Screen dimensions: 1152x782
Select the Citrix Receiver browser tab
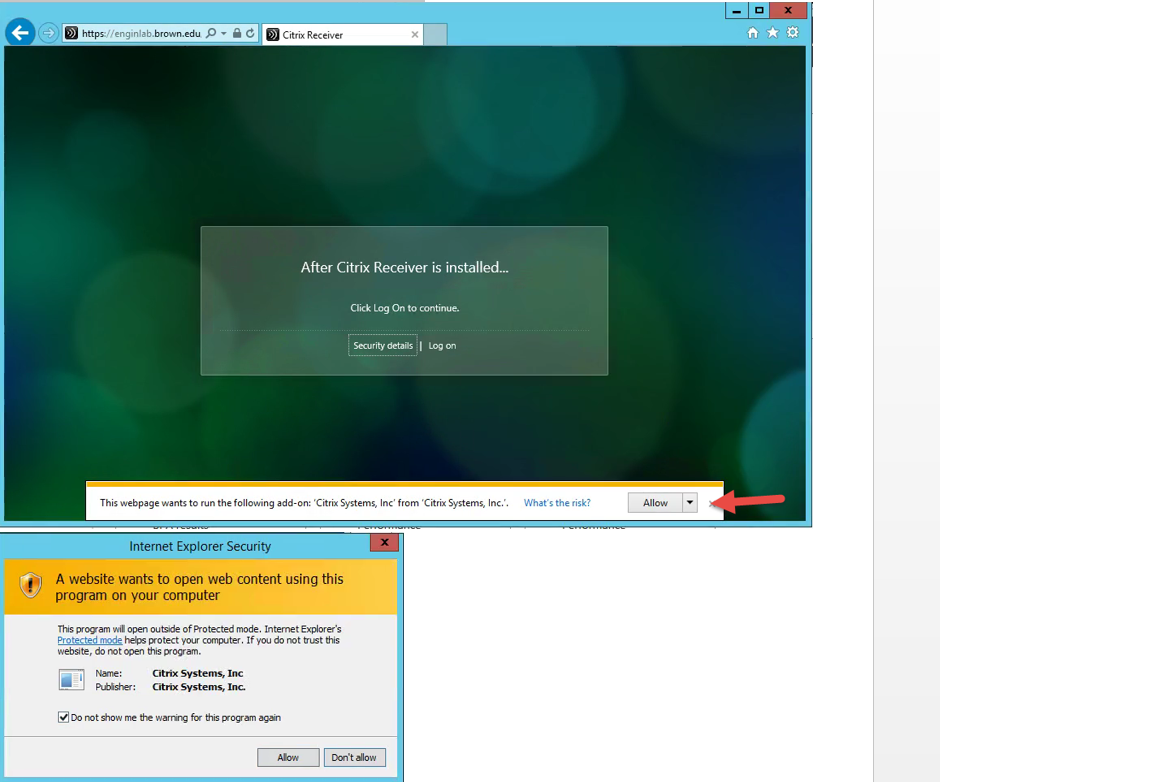tap(342, 35)
